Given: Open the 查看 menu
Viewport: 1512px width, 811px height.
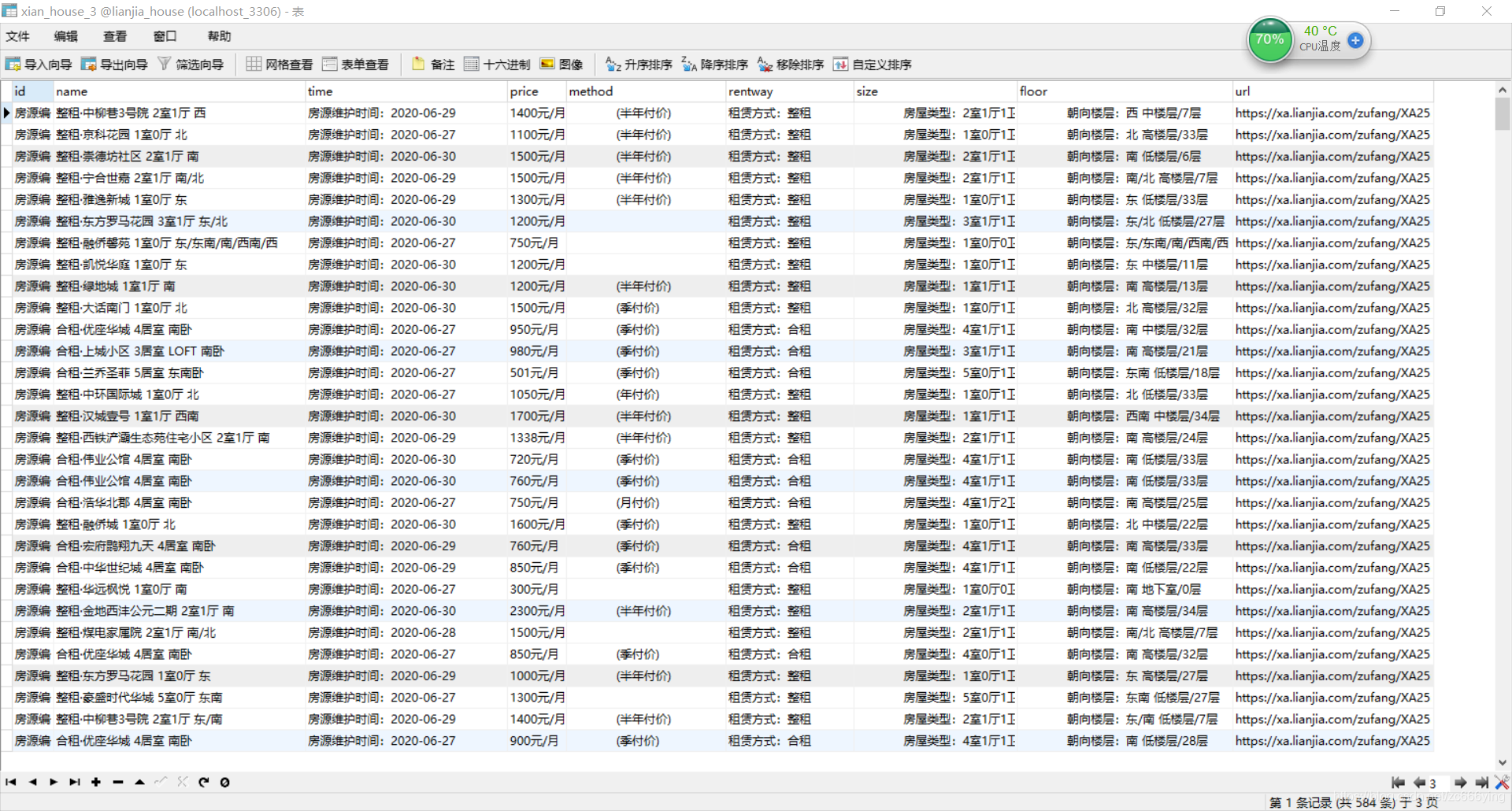Looking at the screenshot, I should [x=115, y=36].
